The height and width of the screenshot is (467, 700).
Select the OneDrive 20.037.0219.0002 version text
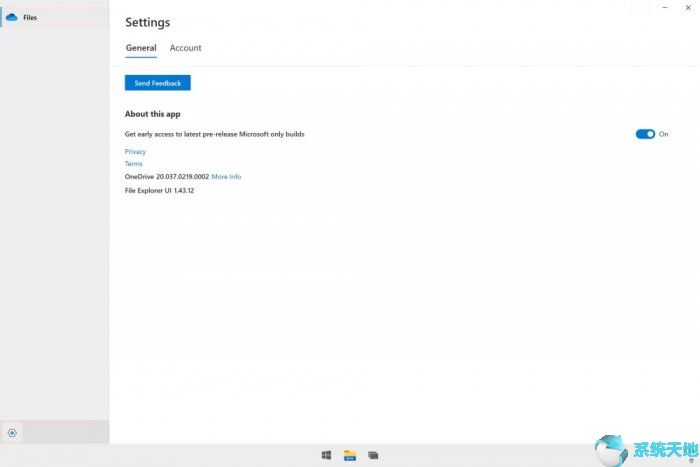click(167, 177)
